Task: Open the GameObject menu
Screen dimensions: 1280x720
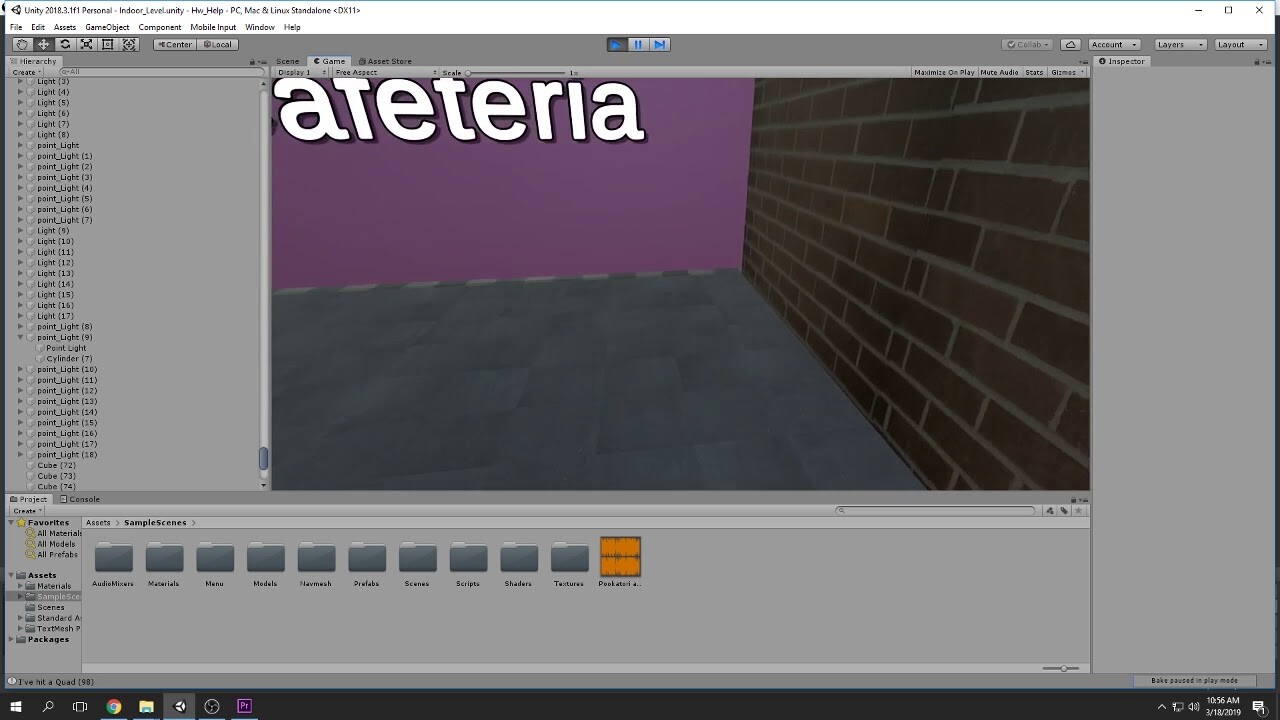Action: click(107, 27)
